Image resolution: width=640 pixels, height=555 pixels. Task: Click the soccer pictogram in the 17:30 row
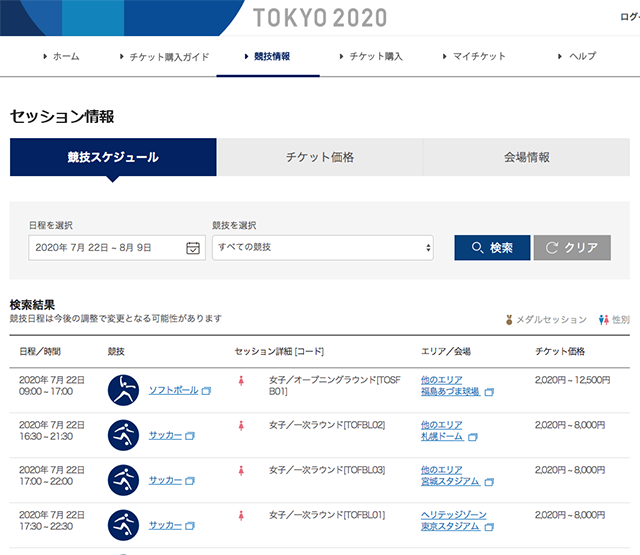click(x=123, y=524)
